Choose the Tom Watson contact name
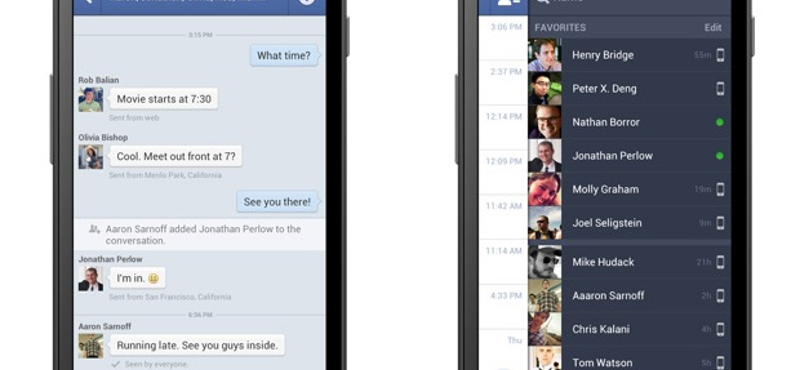This screenshot has width=800, height=370. point(603,363)
